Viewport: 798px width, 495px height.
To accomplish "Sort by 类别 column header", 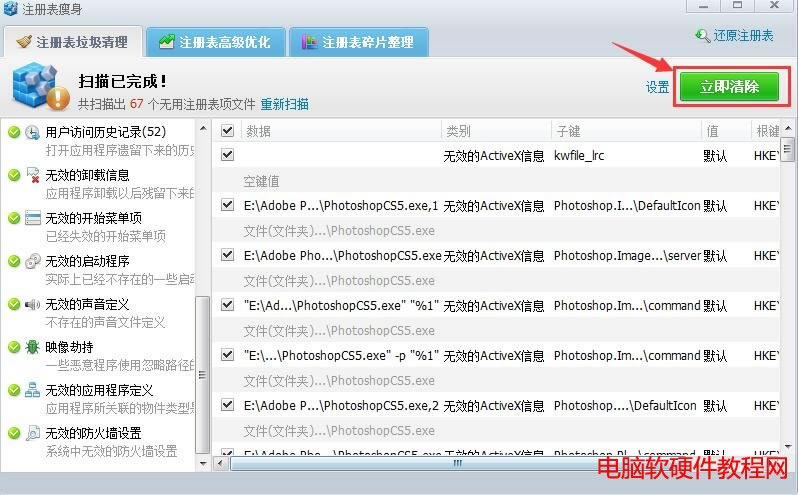I will click(x=496, y=131).
